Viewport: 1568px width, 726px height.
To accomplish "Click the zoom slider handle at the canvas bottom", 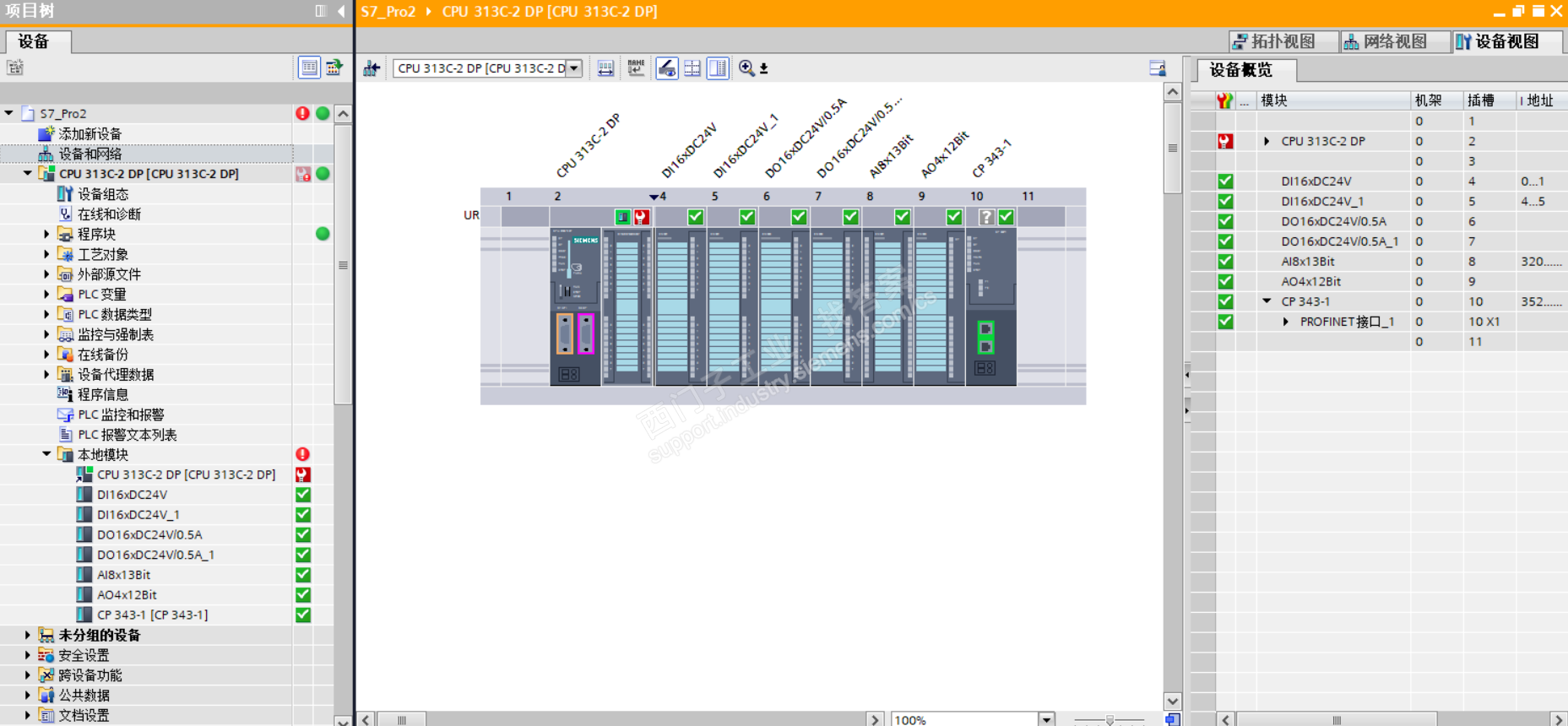I will point(1110,720).
